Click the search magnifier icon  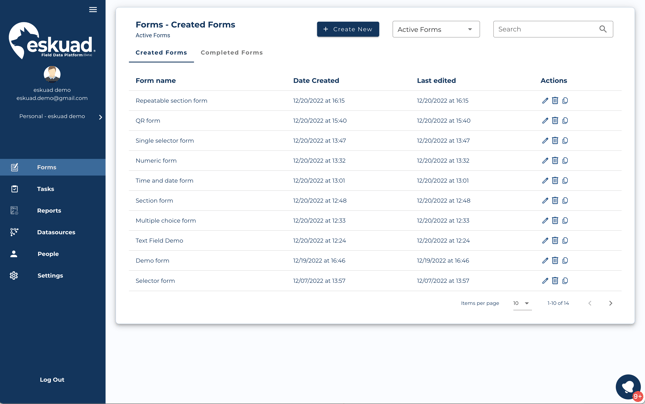(603, 30)
